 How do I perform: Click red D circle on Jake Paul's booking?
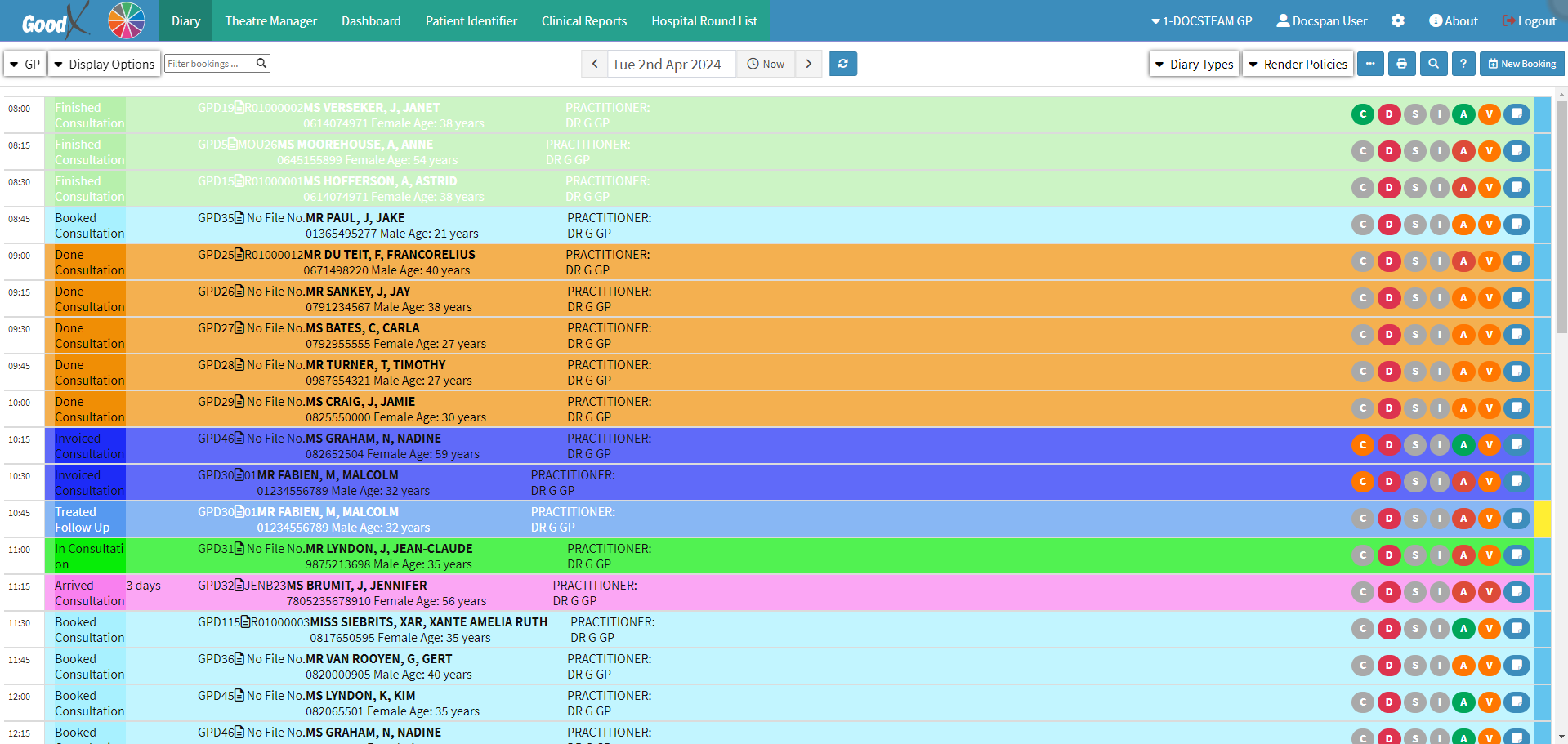click(x=1388, y=225)
